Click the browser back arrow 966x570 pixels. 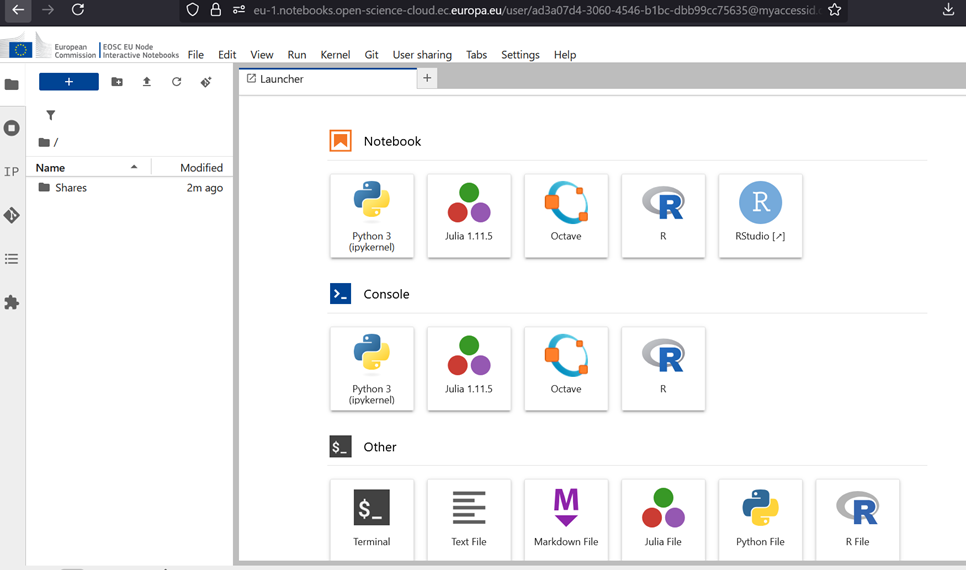click(x=18, y=10)
